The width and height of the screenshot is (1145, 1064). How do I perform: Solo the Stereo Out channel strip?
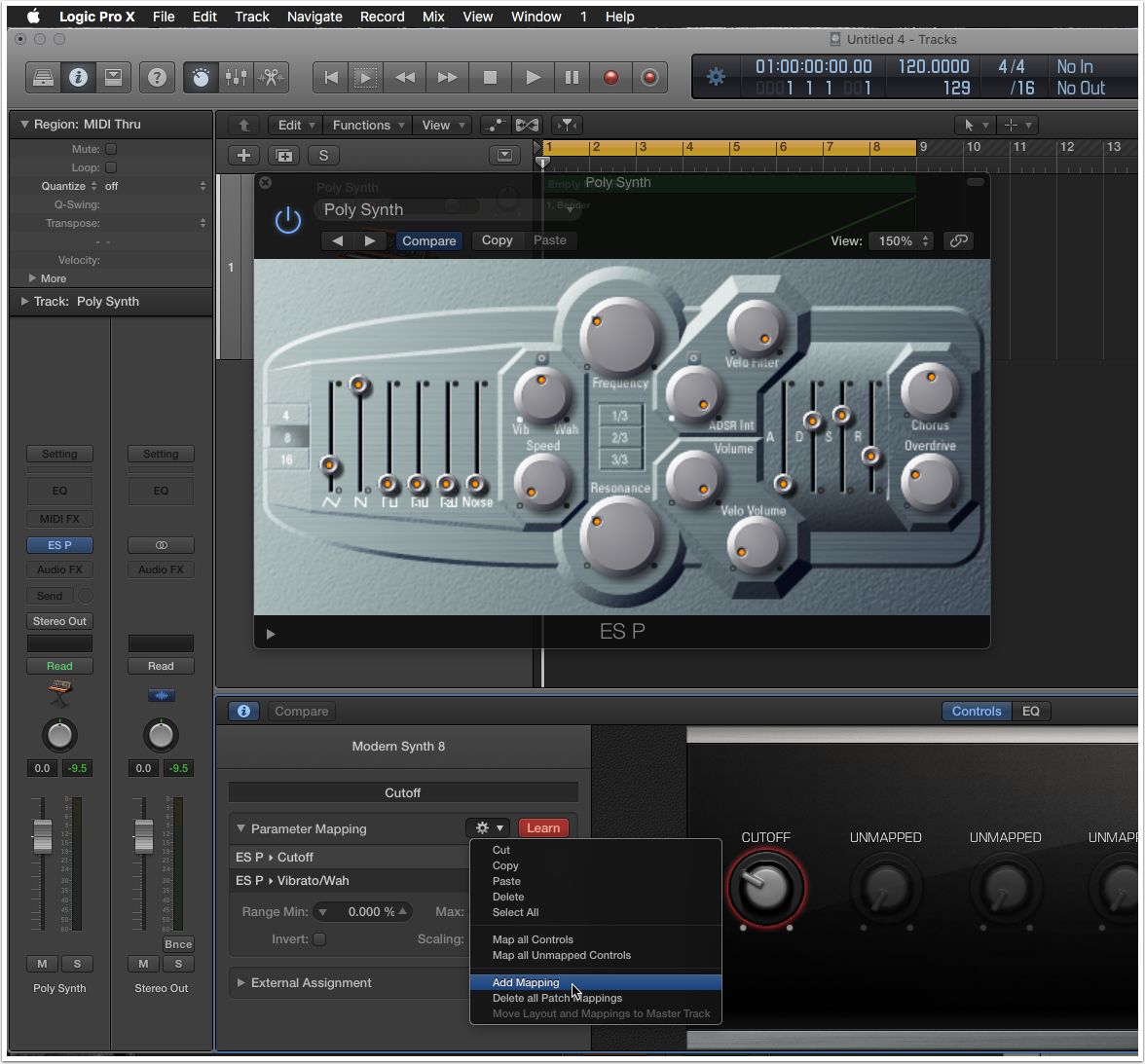coord(178,964)
